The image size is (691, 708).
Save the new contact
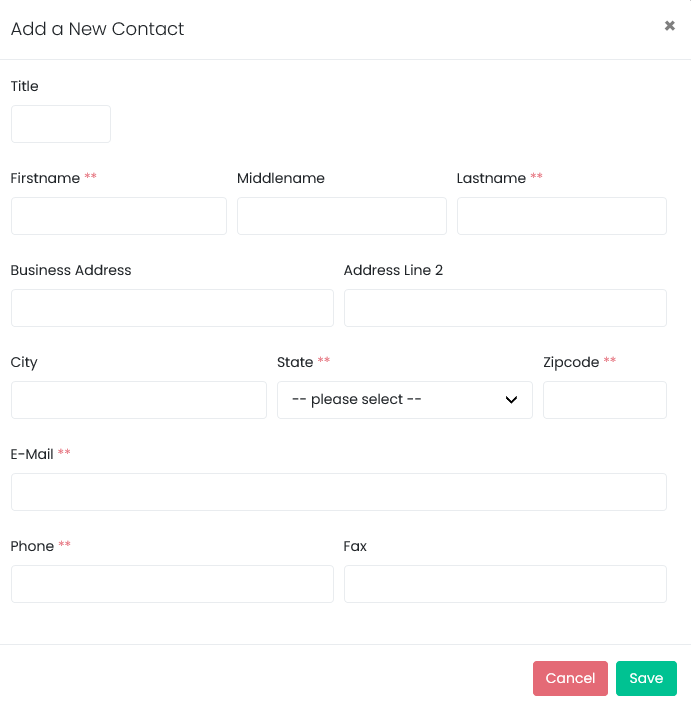coord(646,678)
